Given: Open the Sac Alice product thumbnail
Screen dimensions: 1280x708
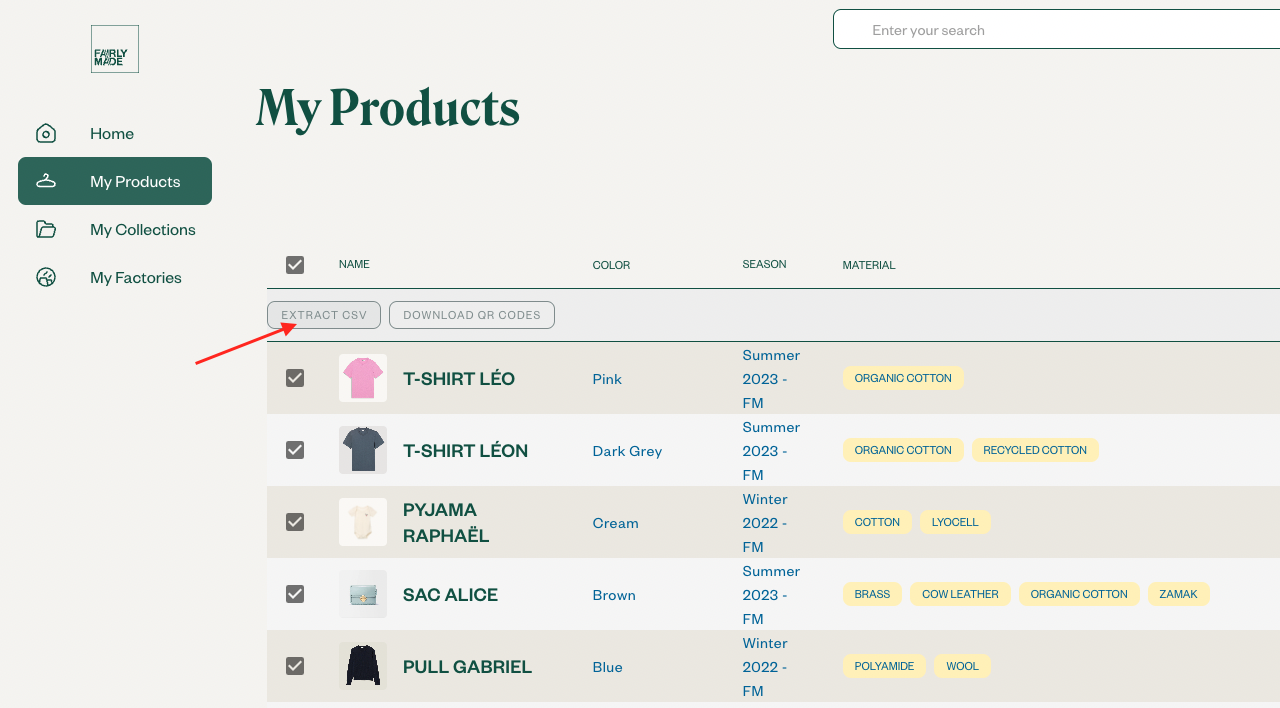Looking at the screenshot, I should click(363, 594).
